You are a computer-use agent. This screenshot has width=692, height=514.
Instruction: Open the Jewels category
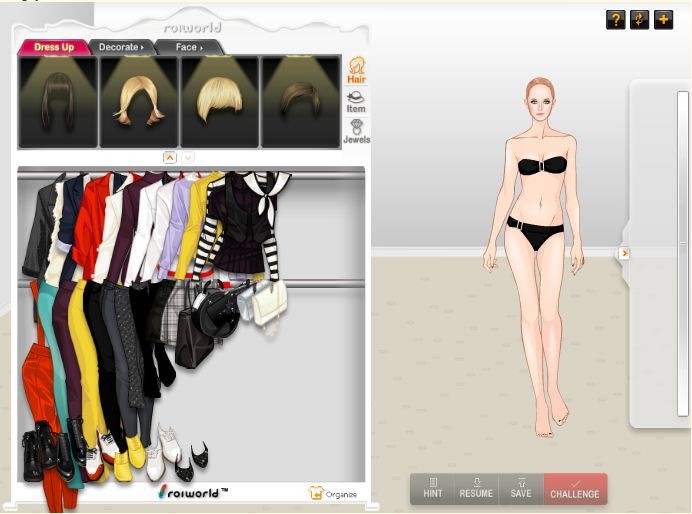(x=356, y=132)
